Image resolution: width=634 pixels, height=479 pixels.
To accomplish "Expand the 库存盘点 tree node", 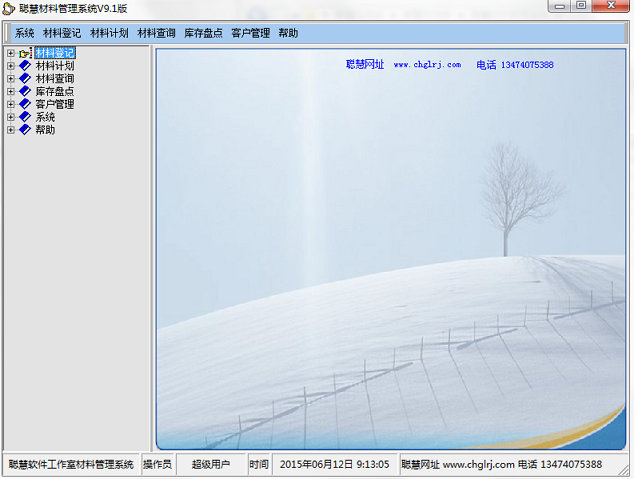I will point(11,91).
